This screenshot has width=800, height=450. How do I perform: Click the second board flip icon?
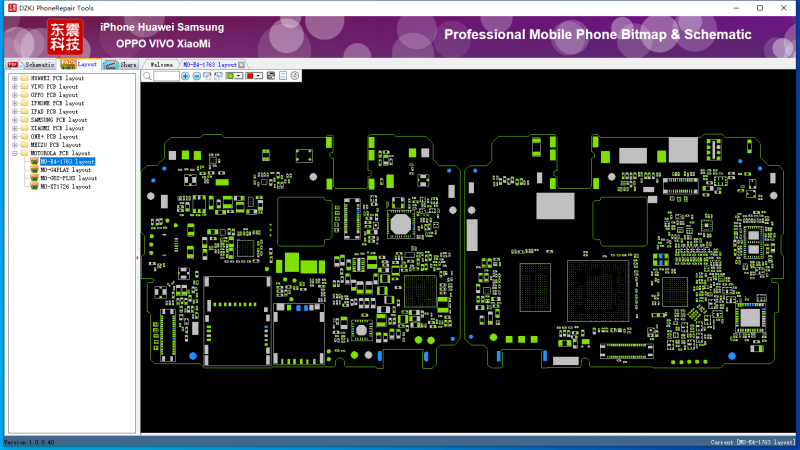pyautogui.click(x=218, y=76)
